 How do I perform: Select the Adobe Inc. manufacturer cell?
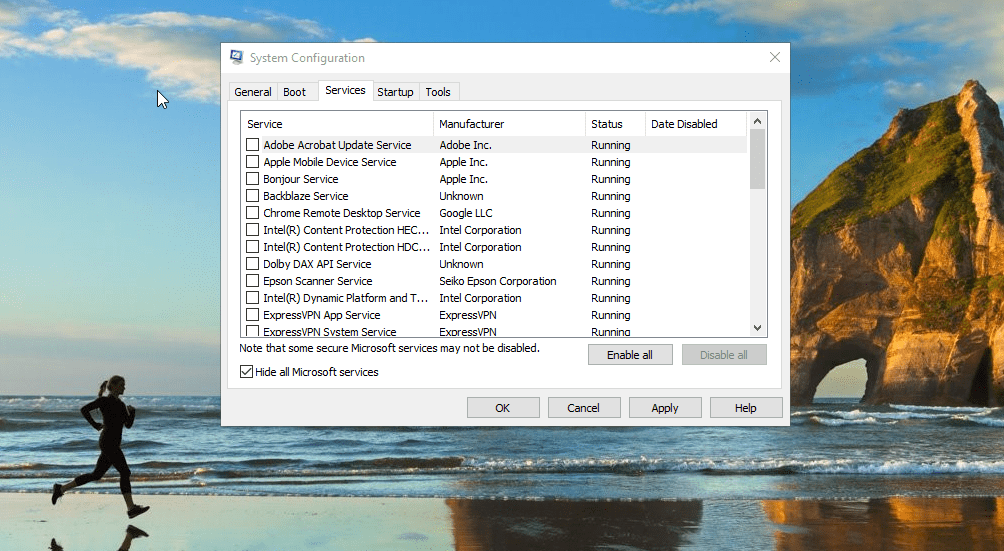click(x=466, y=145)
